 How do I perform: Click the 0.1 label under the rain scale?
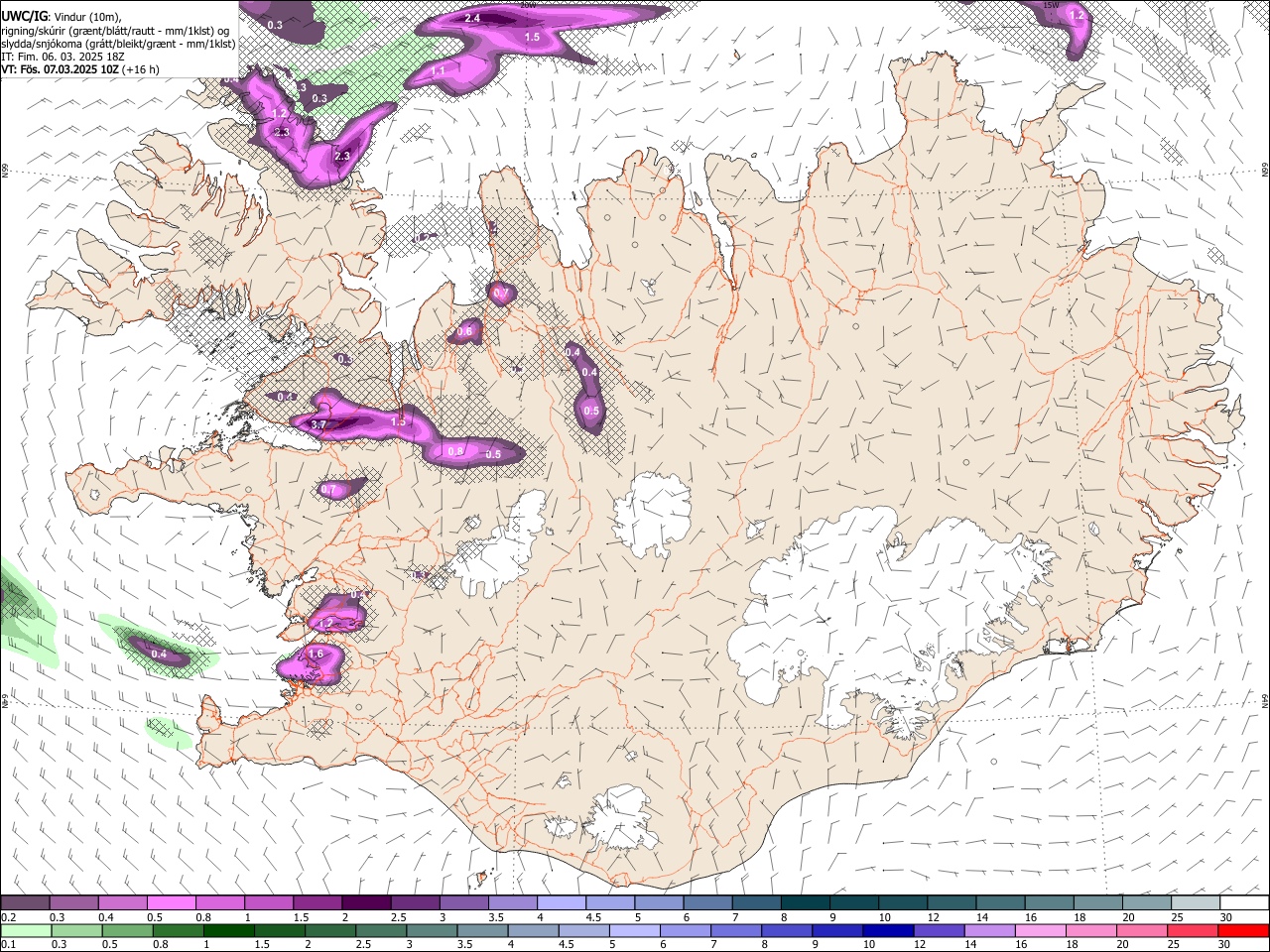pos(8,944)
